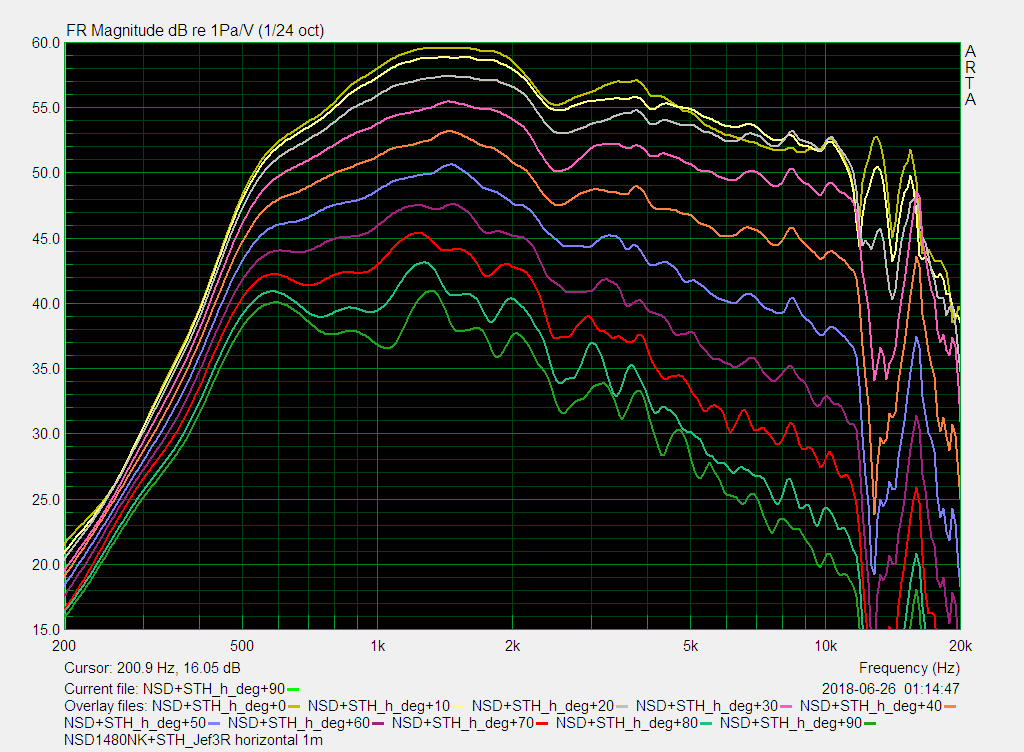Click the red swatch after NSD+STH_h_deg+70
The image size is (1024, 752).
click(542, 723)
